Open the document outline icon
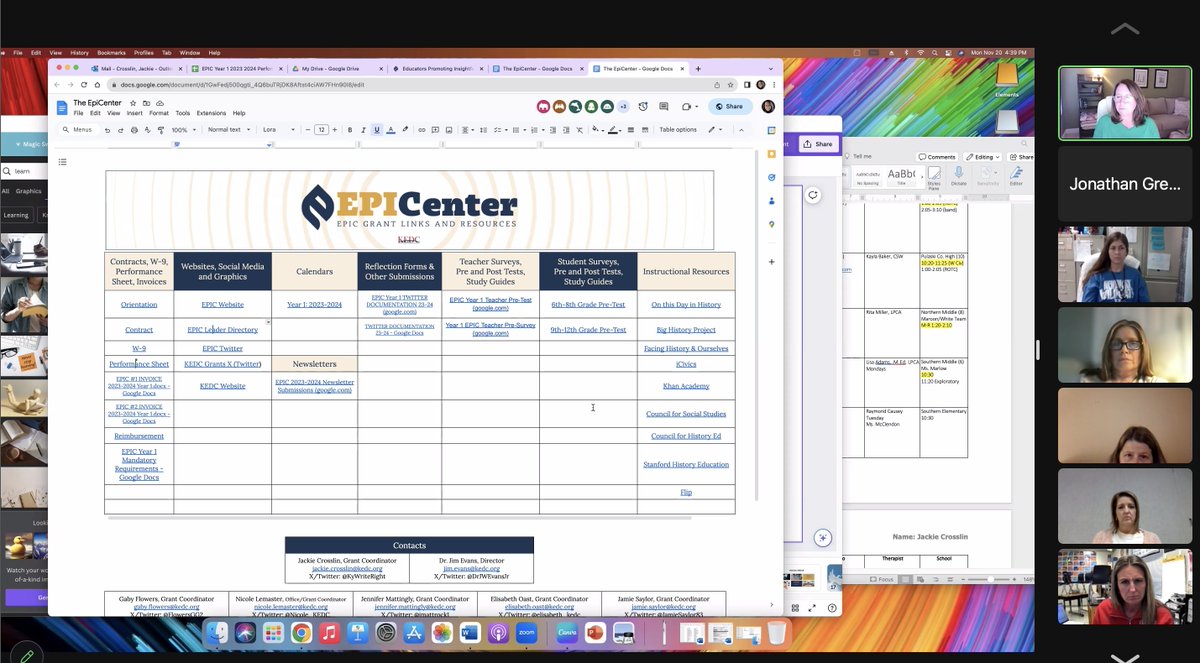1200x663 pixels. 62,161
